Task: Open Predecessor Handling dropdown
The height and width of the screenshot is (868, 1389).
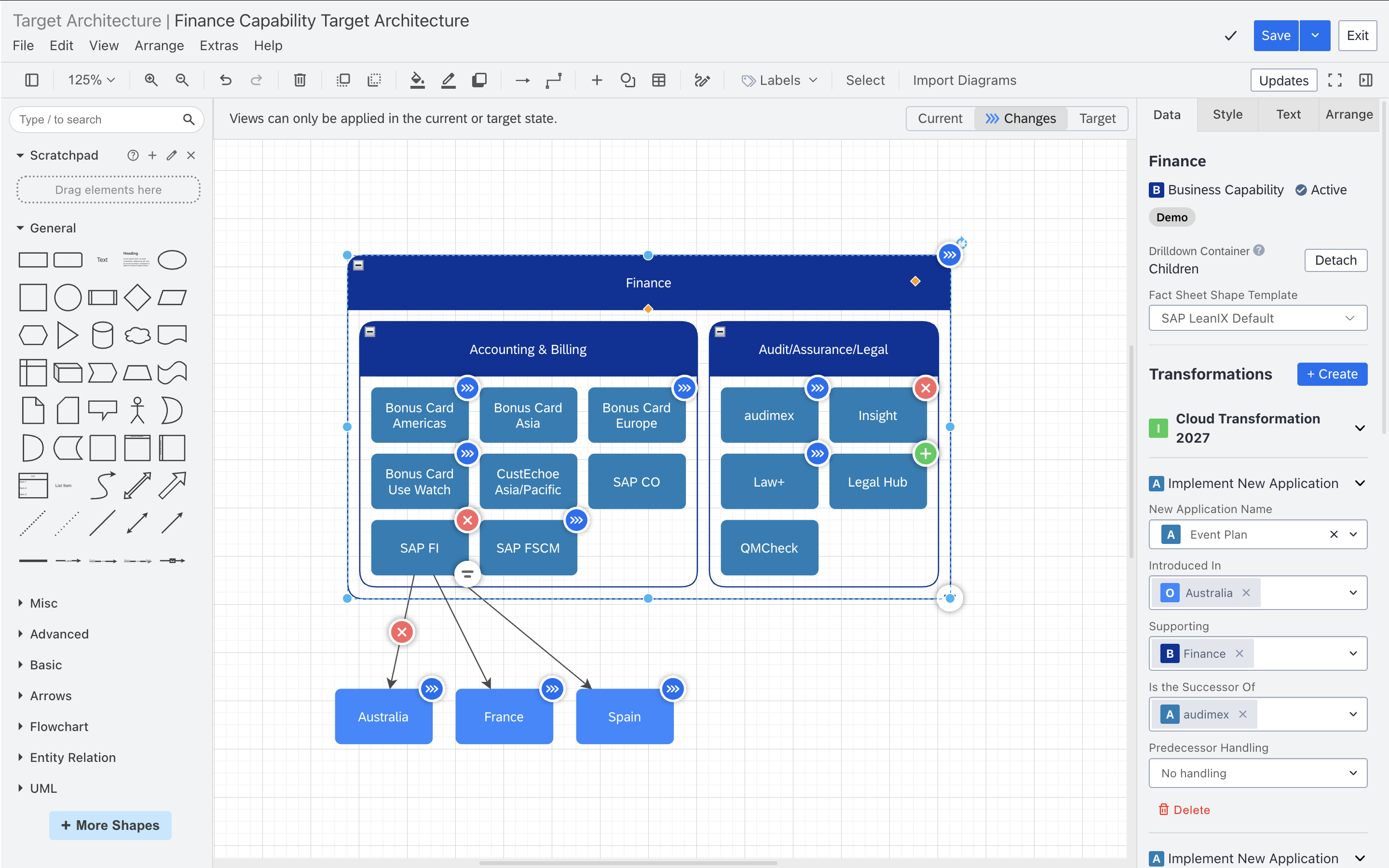Action: 1257,773
